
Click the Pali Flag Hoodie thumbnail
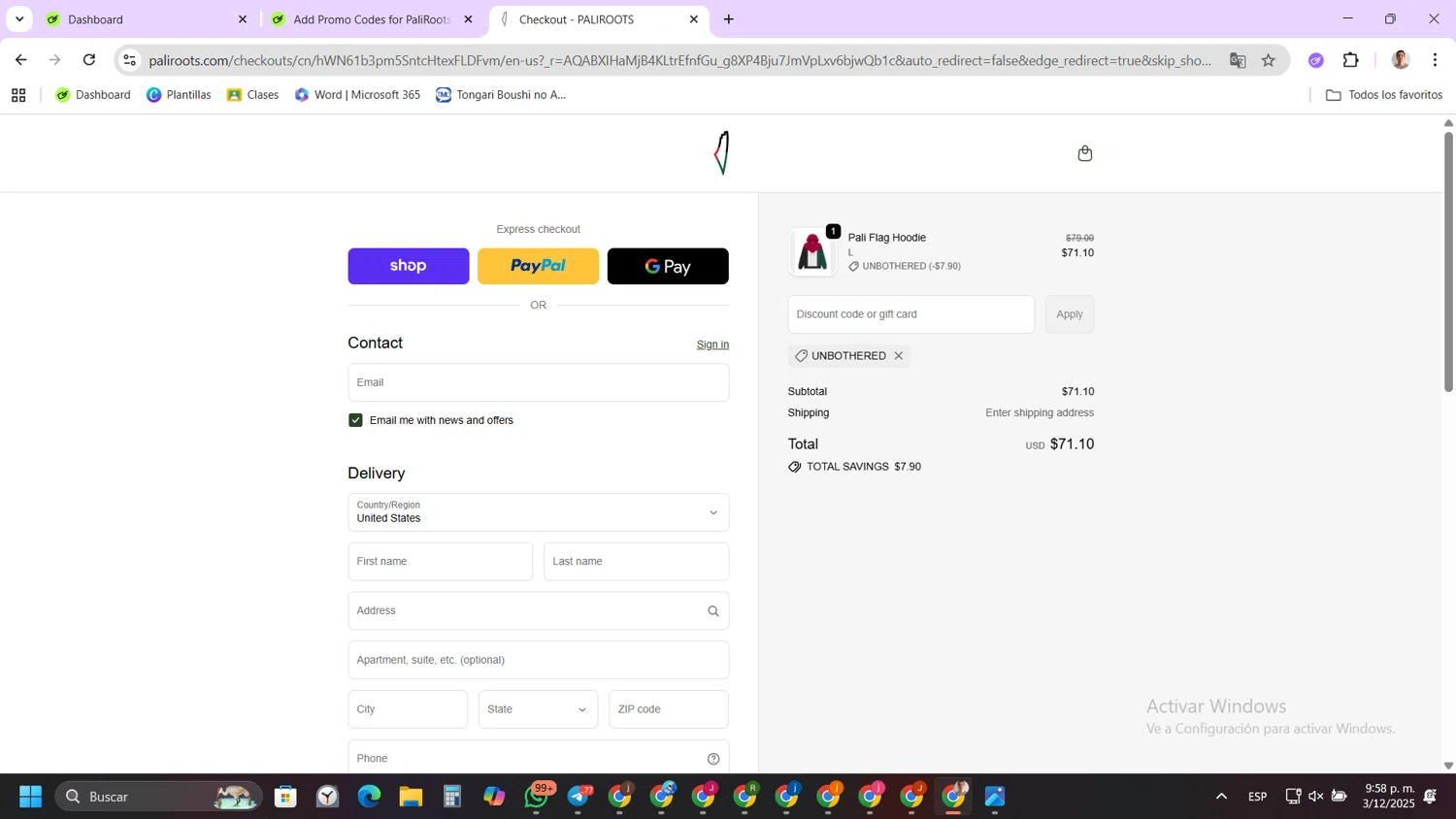point(812,251)
